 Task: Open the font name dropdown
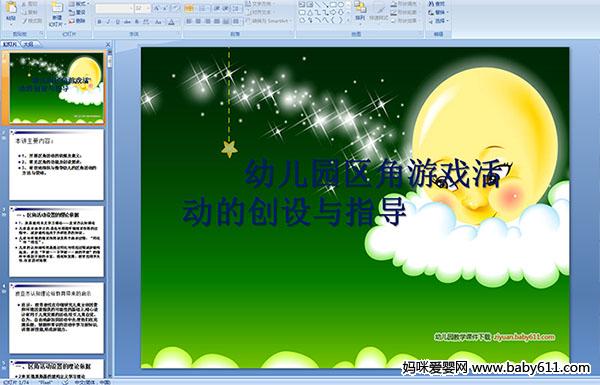131,8
